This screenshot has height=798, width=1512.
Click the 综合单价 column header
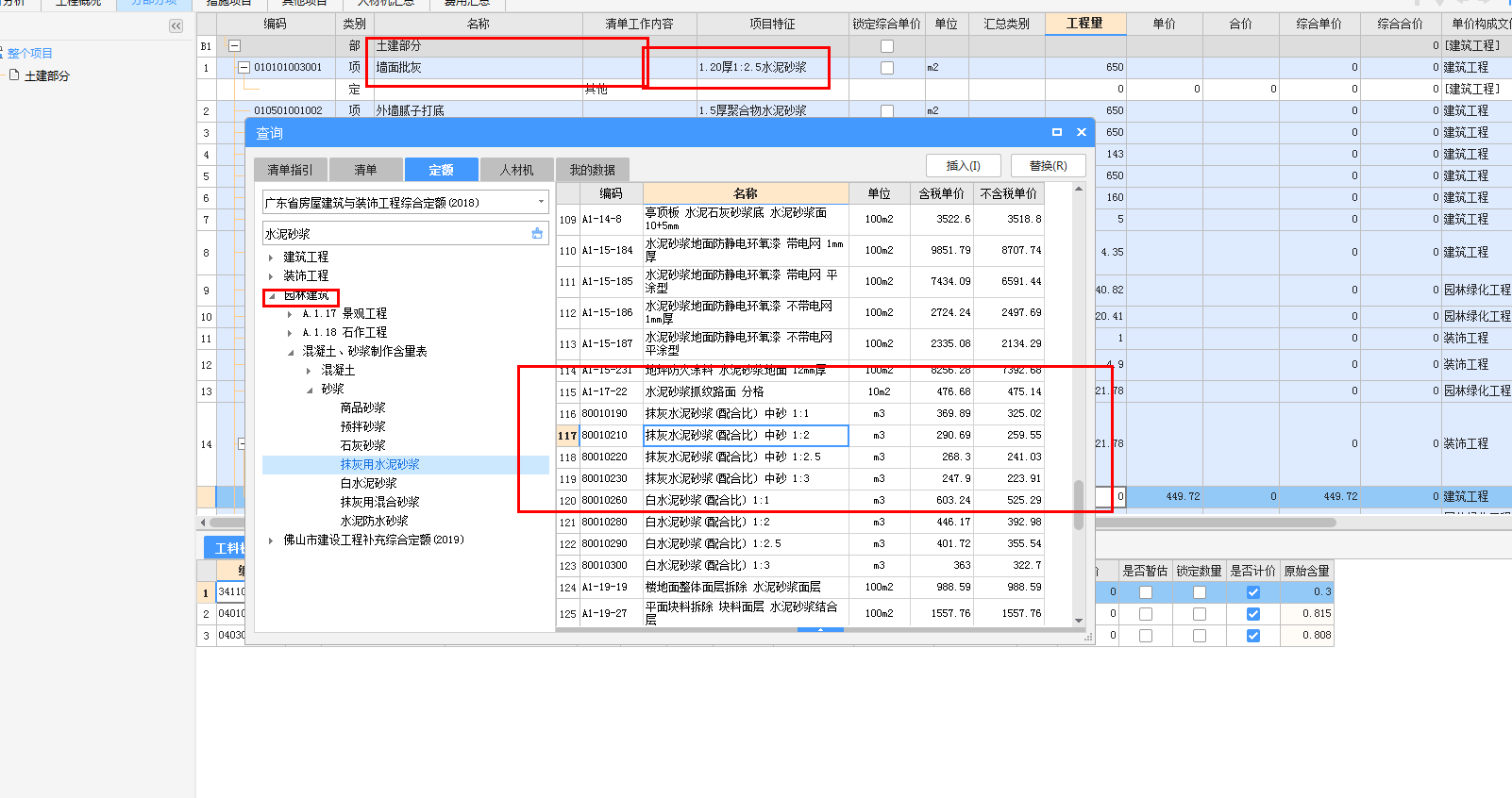pos(1319,24)
